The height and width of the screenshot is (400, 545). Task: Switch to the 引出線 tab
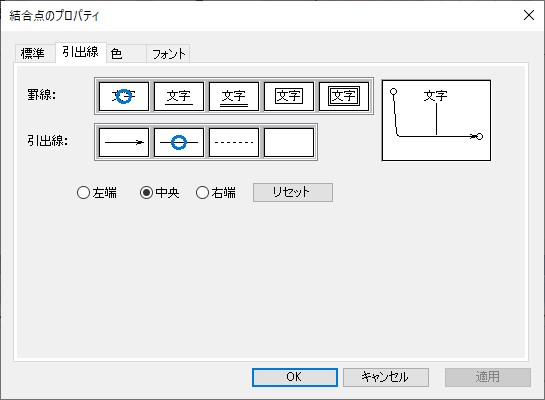(81, 52)
